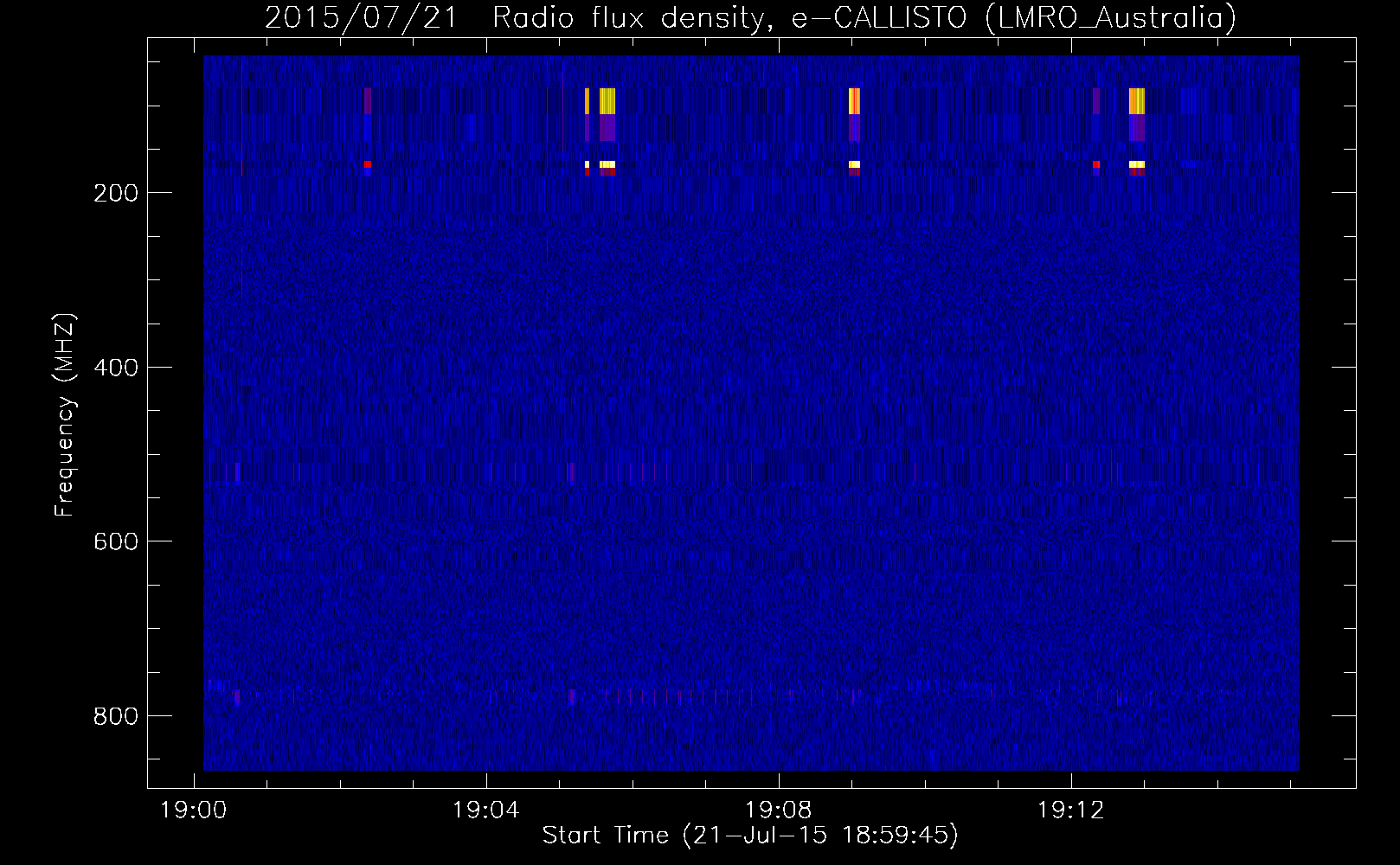
Task: Click the plot title 'Radio flux density, e-CALLISTO'
Action: click(x=729, y=18)
